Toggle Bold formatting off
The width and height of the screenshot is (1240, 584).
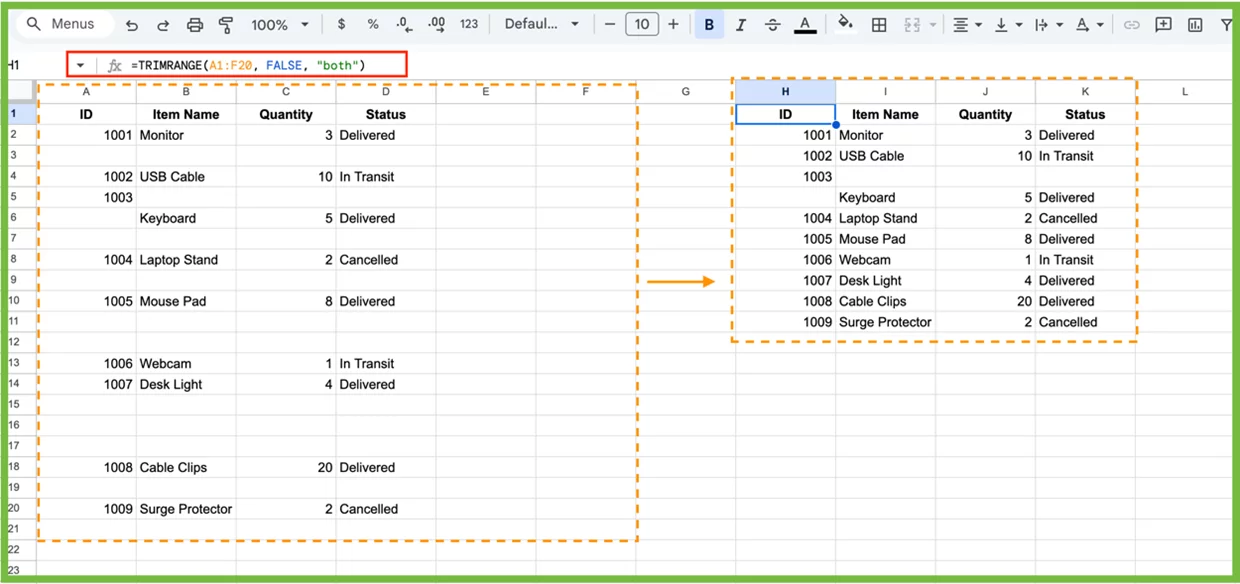coord(709,25)
